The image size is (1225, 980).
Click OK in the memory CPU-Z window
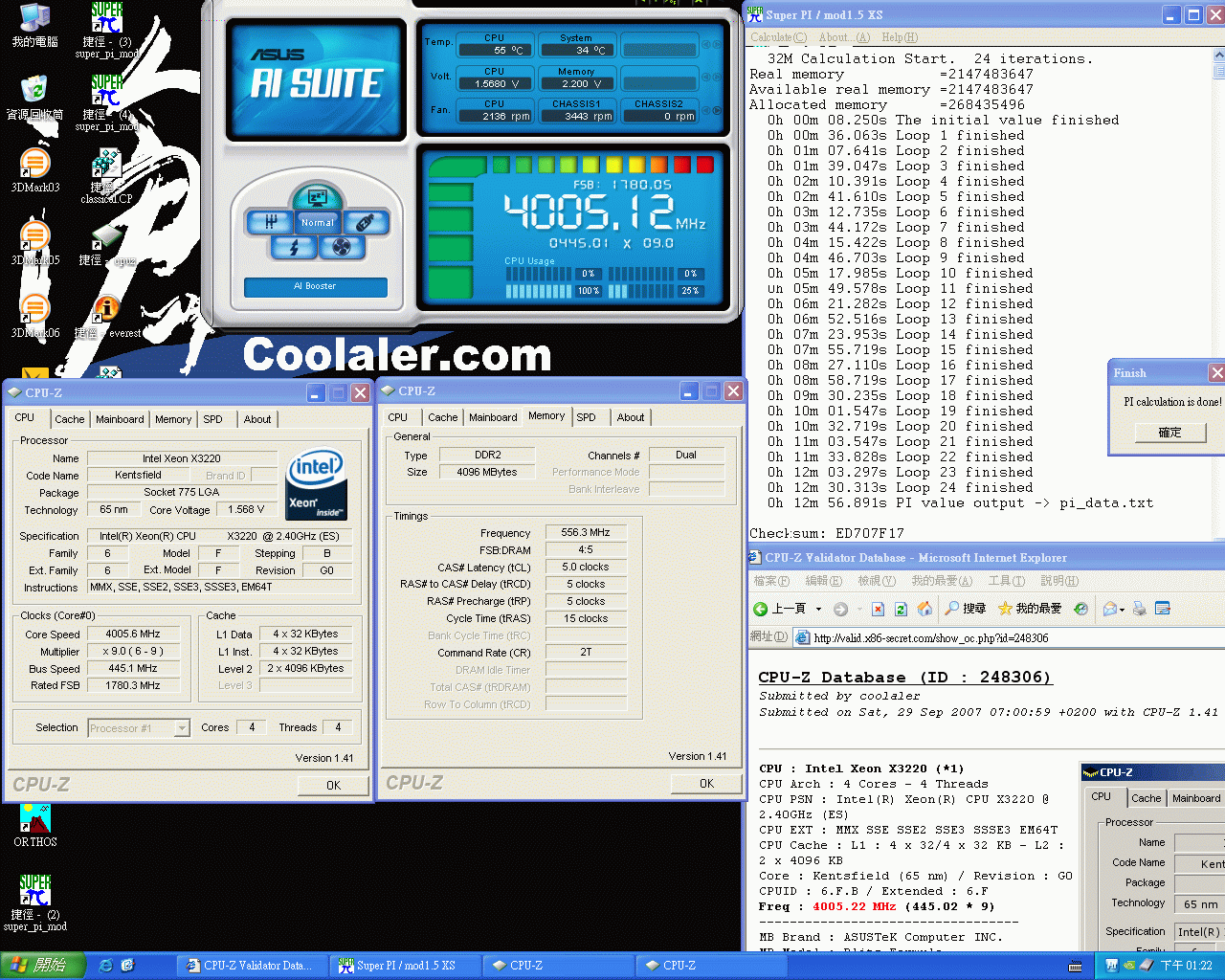(x=706, y=783)
